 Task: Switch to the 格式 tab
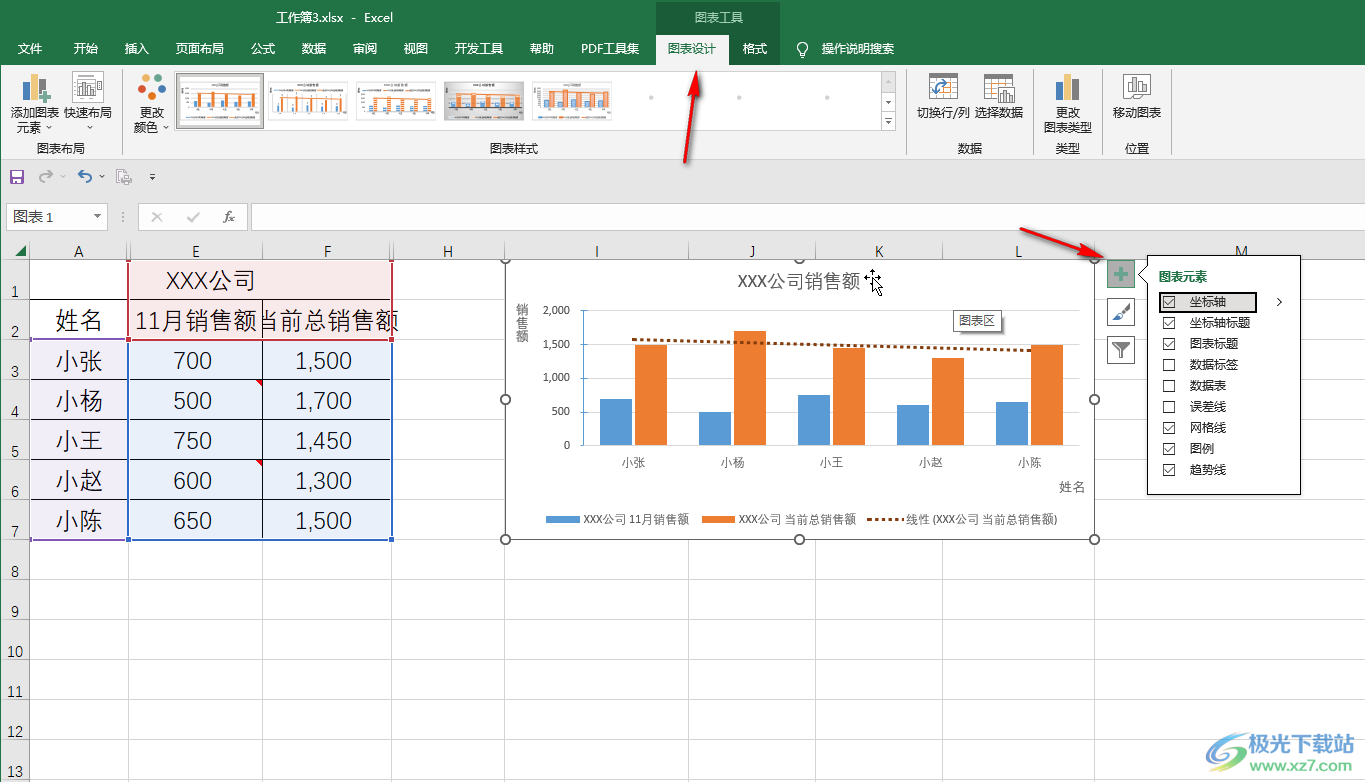755,48
